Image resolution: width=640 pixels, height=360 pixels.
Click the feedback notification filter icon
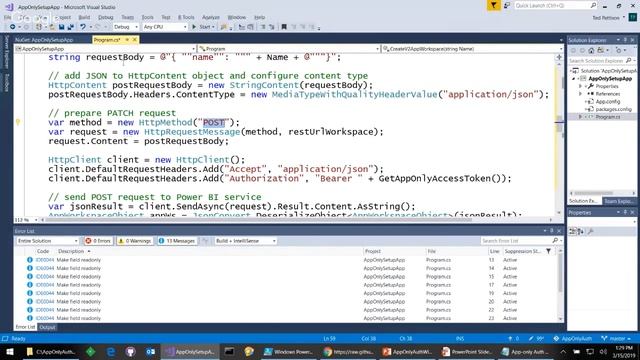493,5
